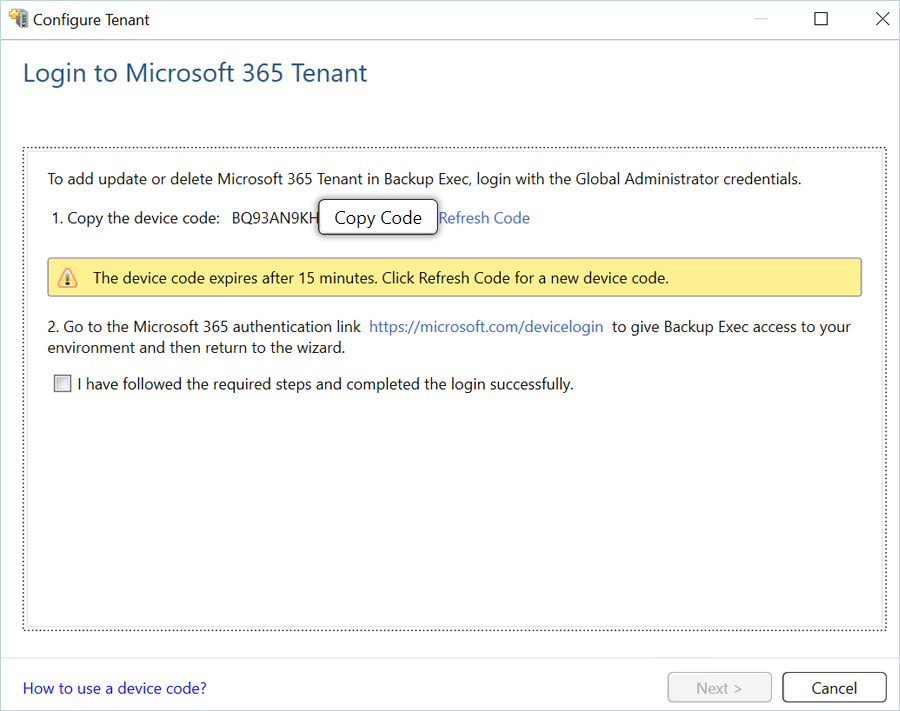
Task: Maximize the Configure Tenant window
Action: tap(821, 19)
